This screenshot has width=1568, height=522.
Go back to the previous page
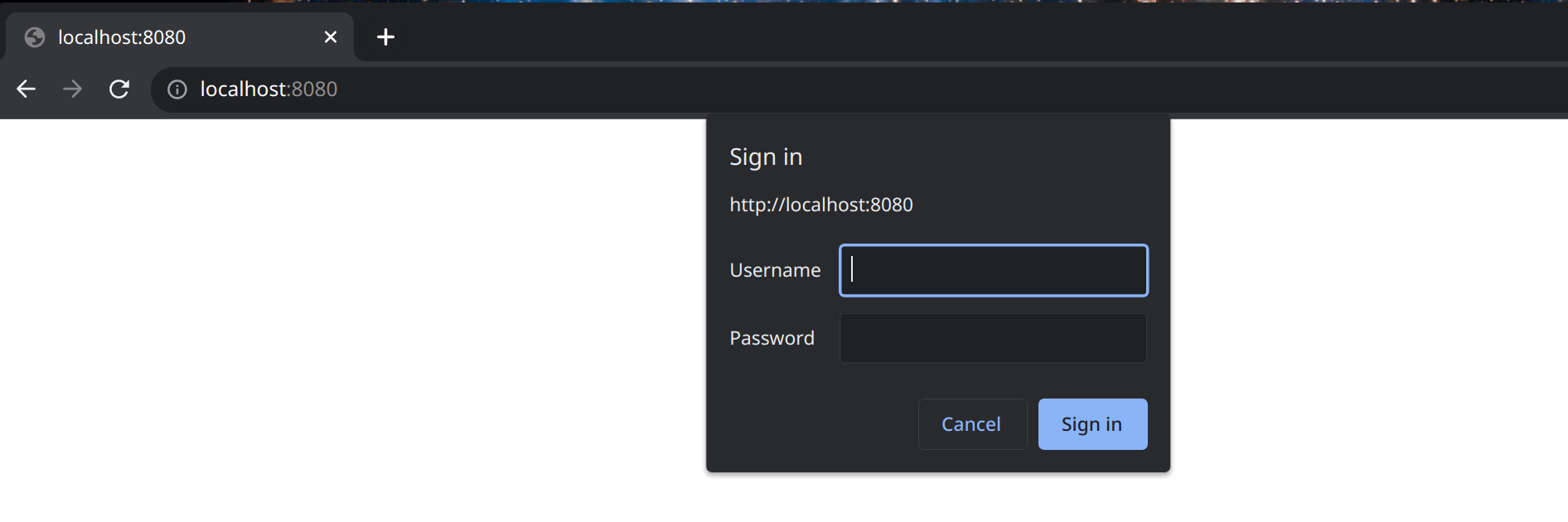coord(27,89)
